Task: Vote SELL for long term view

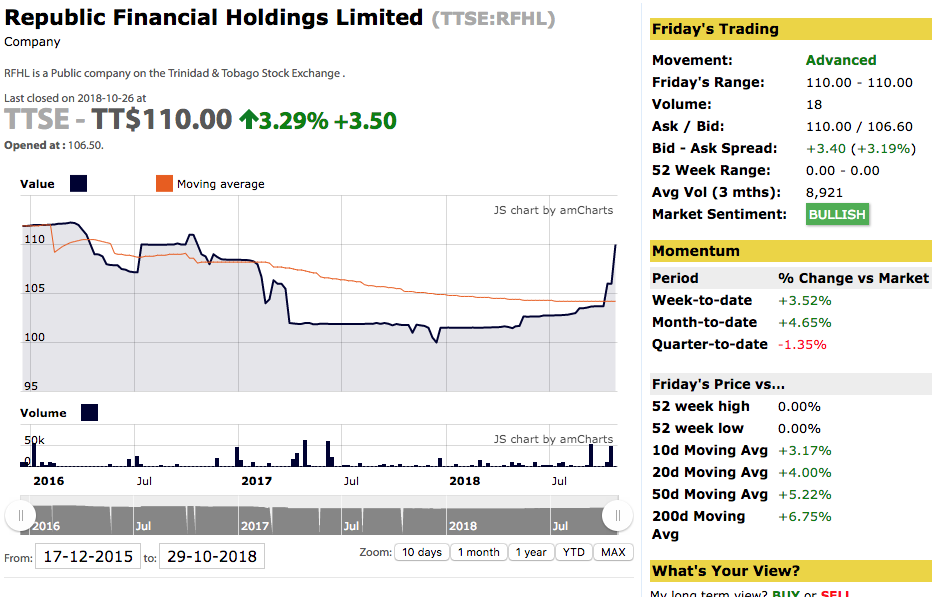Action: [835, 593]
